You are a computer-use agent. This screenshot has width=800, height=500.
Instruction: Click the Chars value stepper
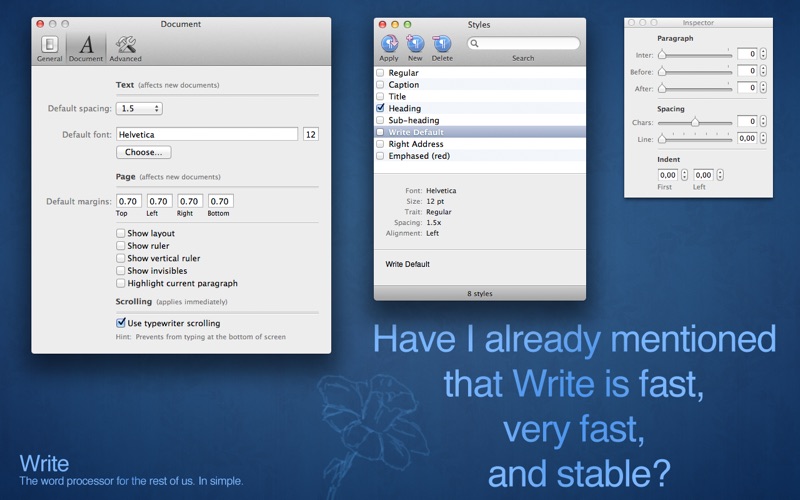pyautogui.click(x=763, y=121)
